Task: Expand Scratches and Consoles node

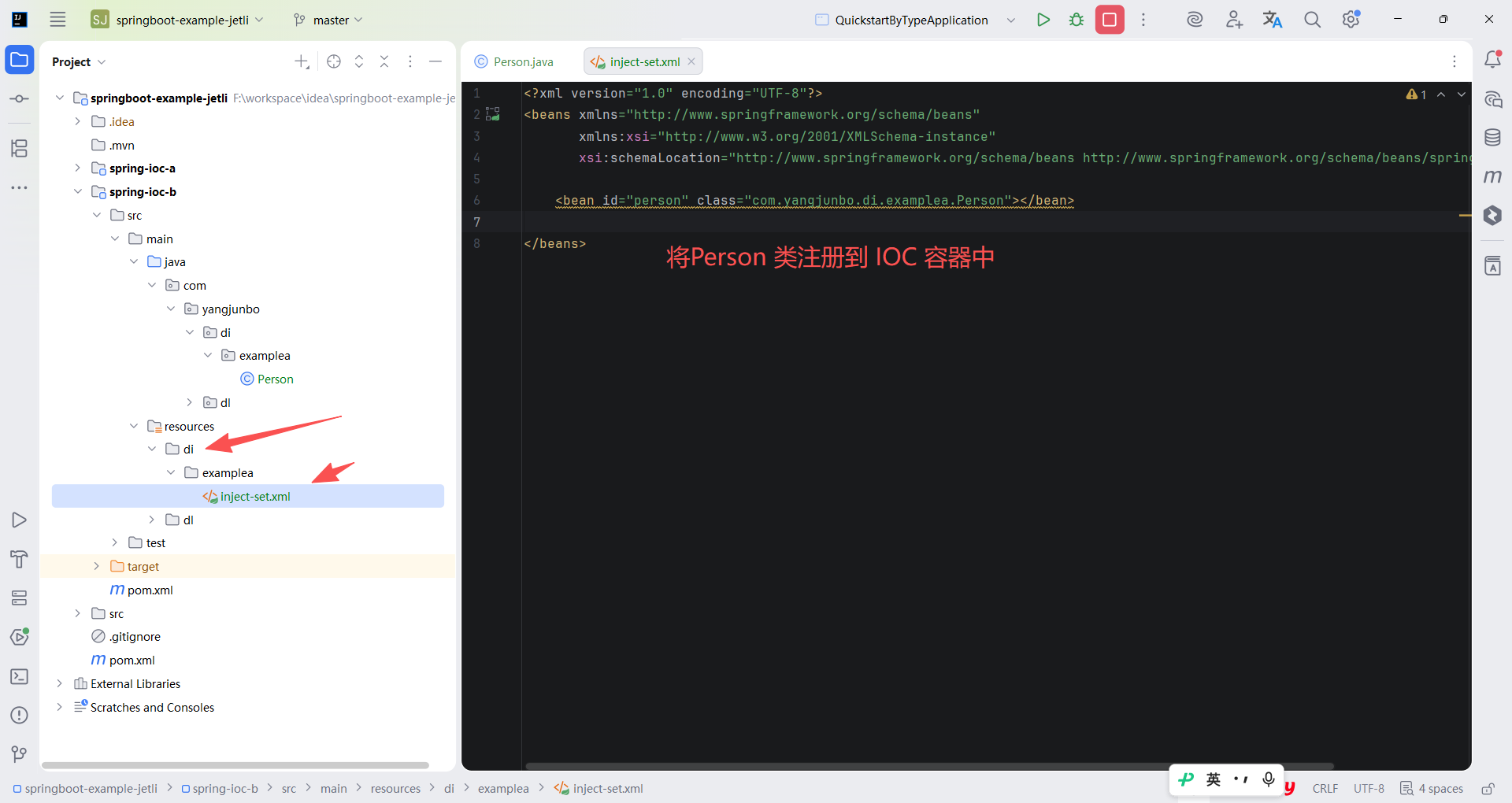Action: (x=59, y=707)
